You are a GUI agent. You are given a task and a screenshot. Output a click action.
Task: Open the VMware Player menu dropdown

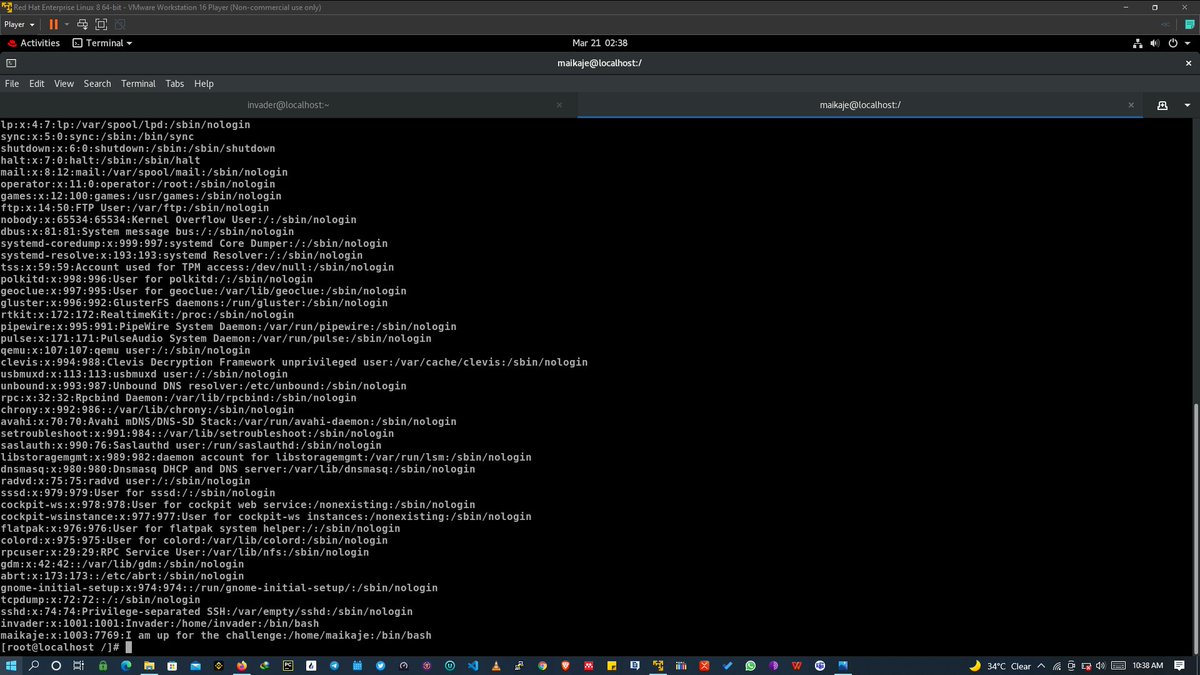pyautogui.click(x=20, y=24)
